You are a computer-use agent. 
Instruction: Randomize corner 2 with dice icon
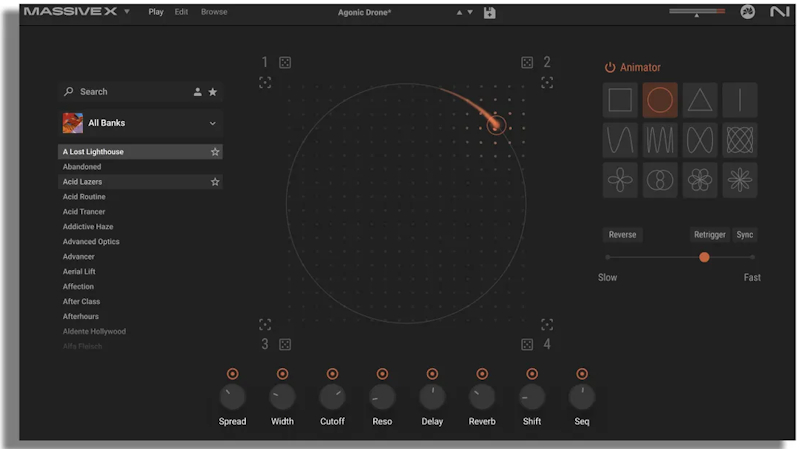527,63
